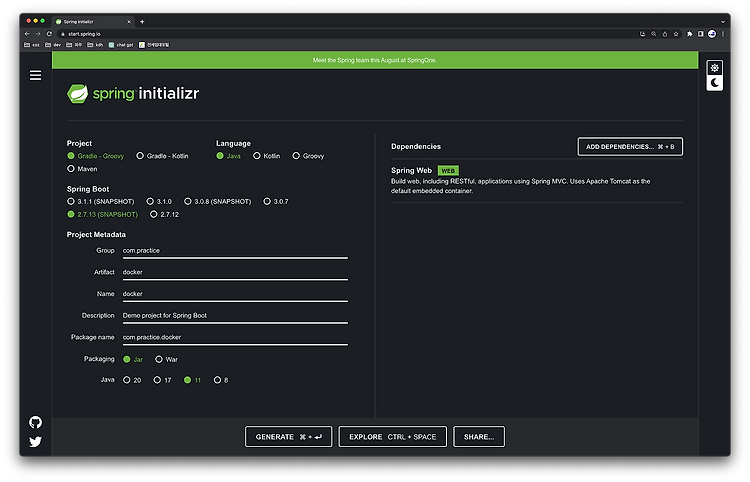Screen dimensions: 750x482
Task: Close the Spring Initializr tab
Action: point(129,22)
